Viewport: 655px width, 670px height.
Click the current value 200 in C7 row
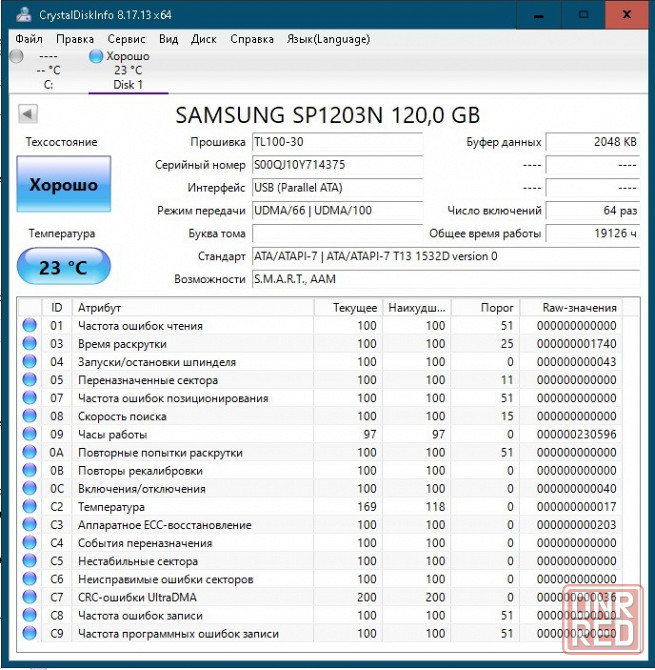point(367,597)
